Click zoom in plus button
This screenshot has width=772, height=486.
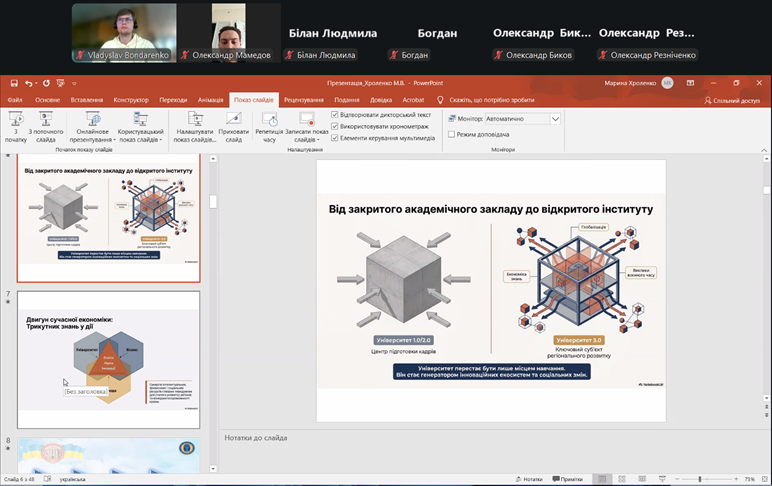click(x=736, y=479)
